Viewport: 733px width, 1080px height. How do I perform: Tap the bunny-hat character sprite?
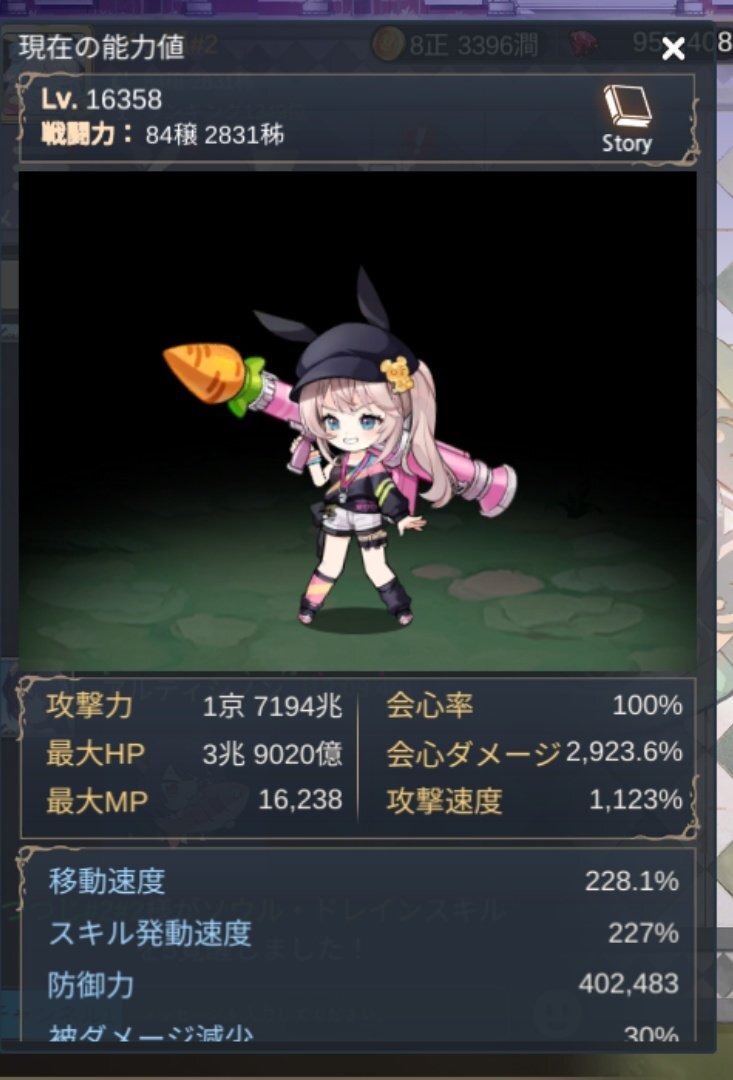pyautogui.click(x=358, y=455)
